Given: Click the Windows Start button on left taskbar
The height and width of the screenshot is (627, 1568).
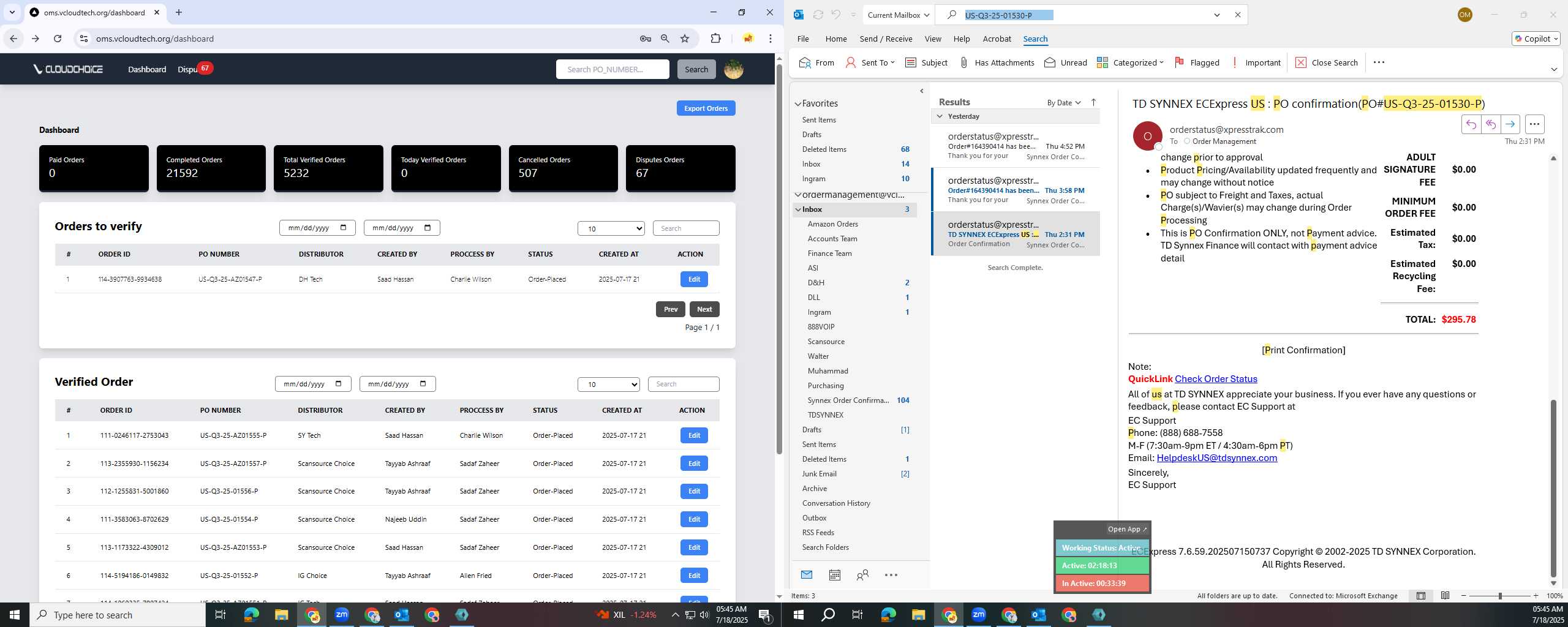Looking at the screenshot, I should tap(15, 615).
